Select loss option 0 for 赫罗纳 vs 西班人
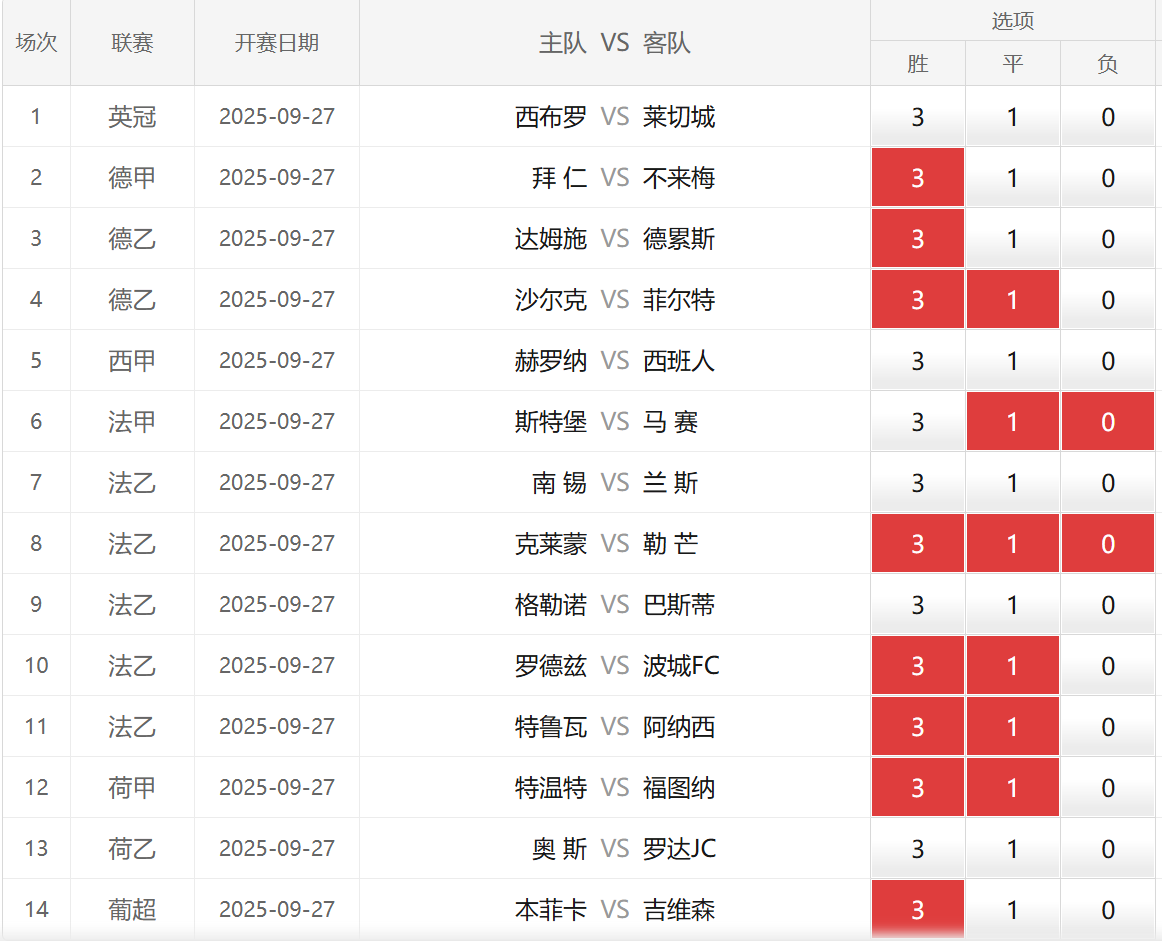This screenshot has width=1162, height=948. pos(1107,361)
